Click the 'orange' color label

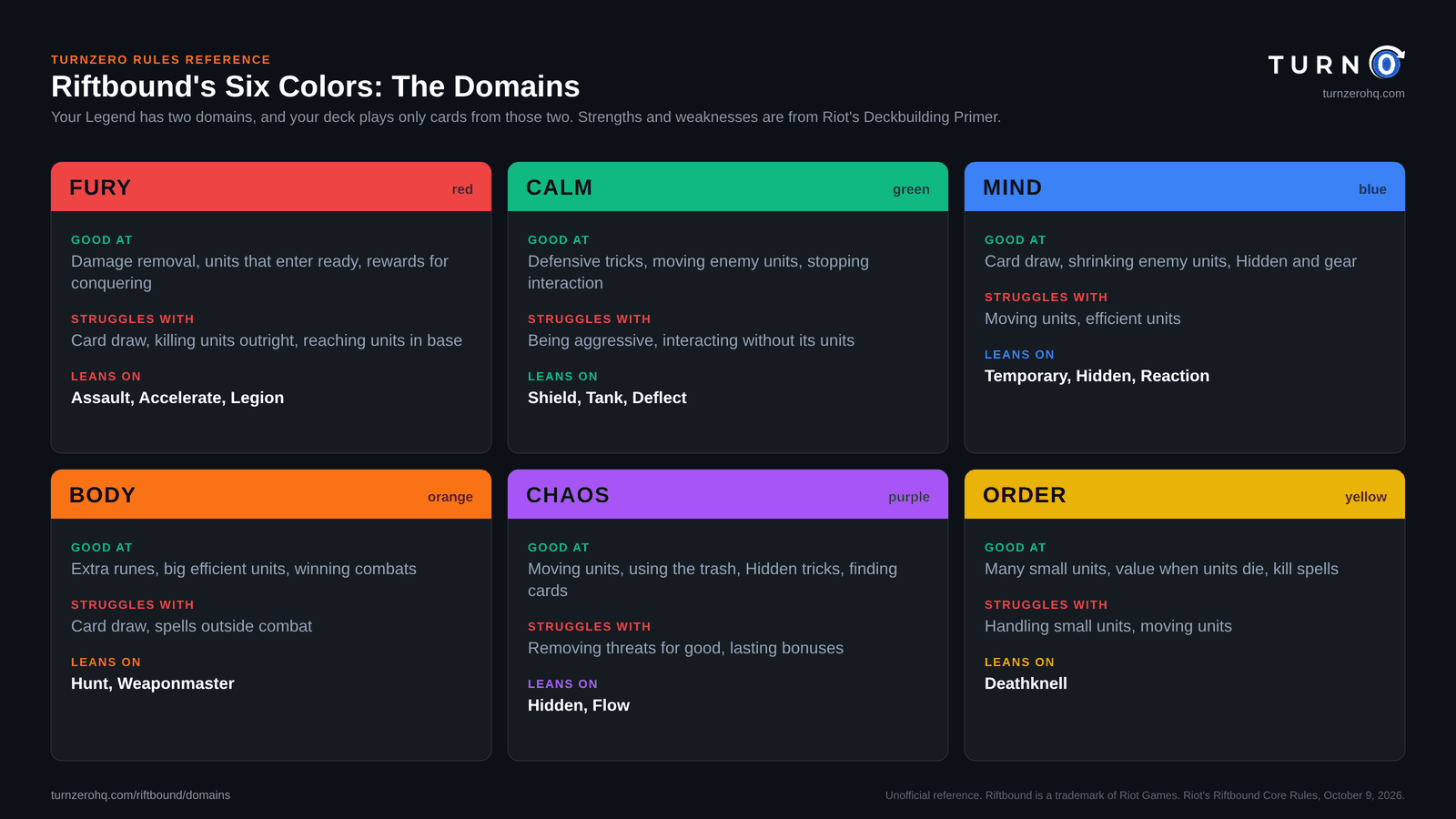[450, 497]
